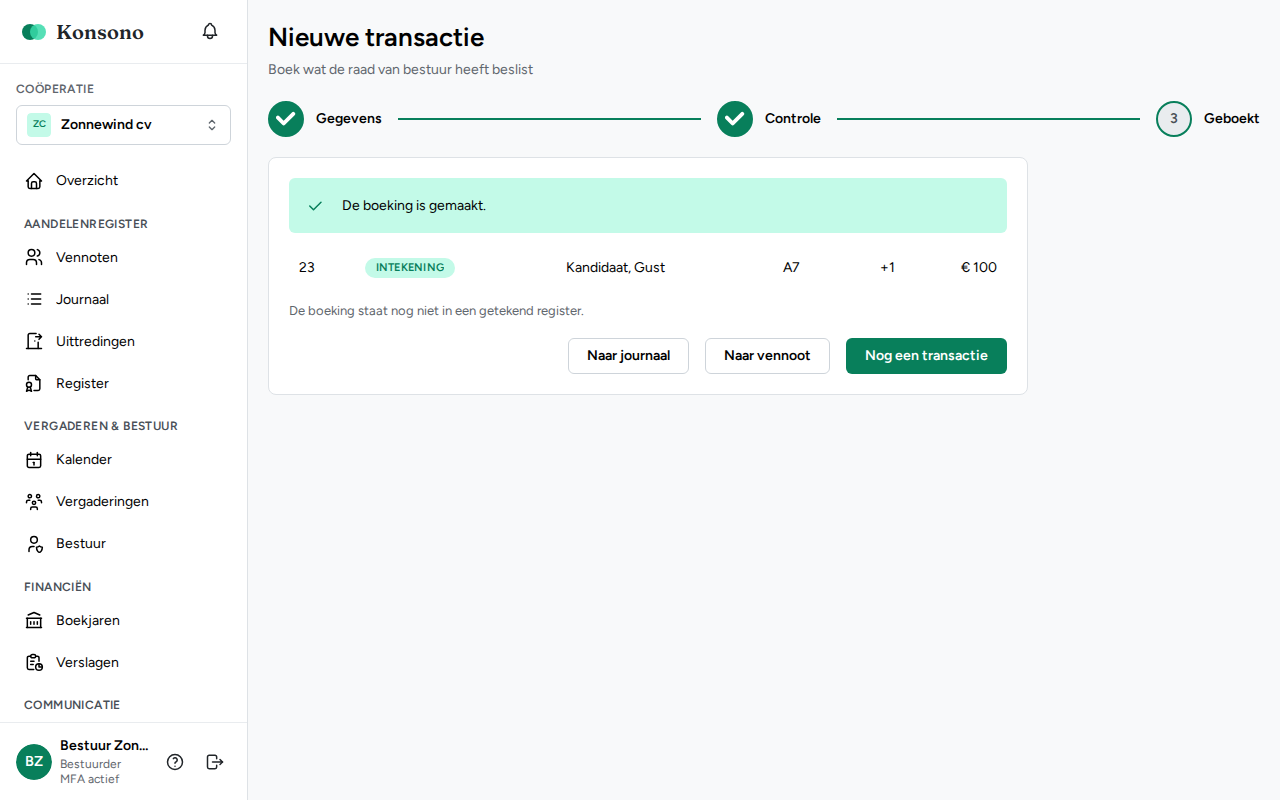1280x800 pixels.
Task: Click the Boekjaren bank icon
Action: [34, 621]
